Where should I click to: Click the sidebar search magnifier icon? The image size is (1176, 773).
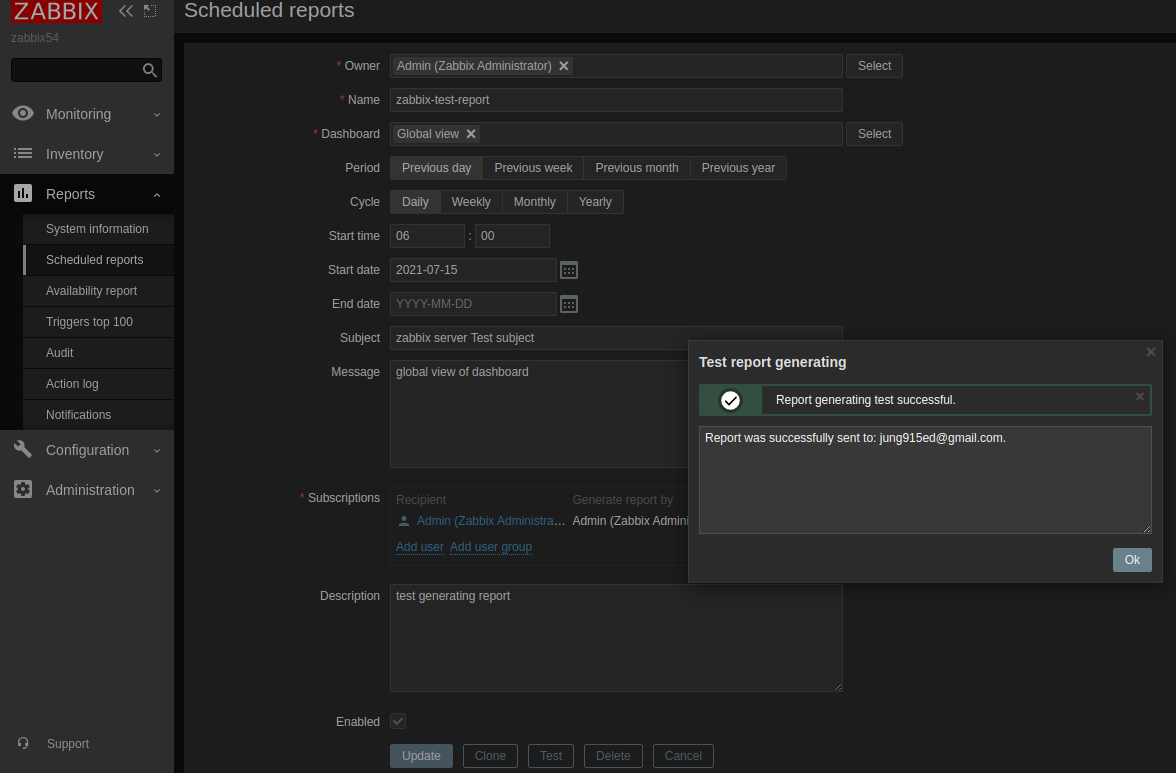pos(150,70)
